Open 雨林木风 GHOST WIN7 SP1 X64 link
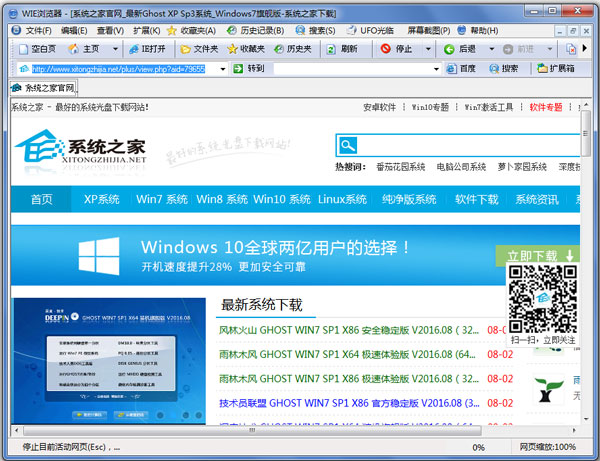600x461 pixels. [x=347, y=354]
